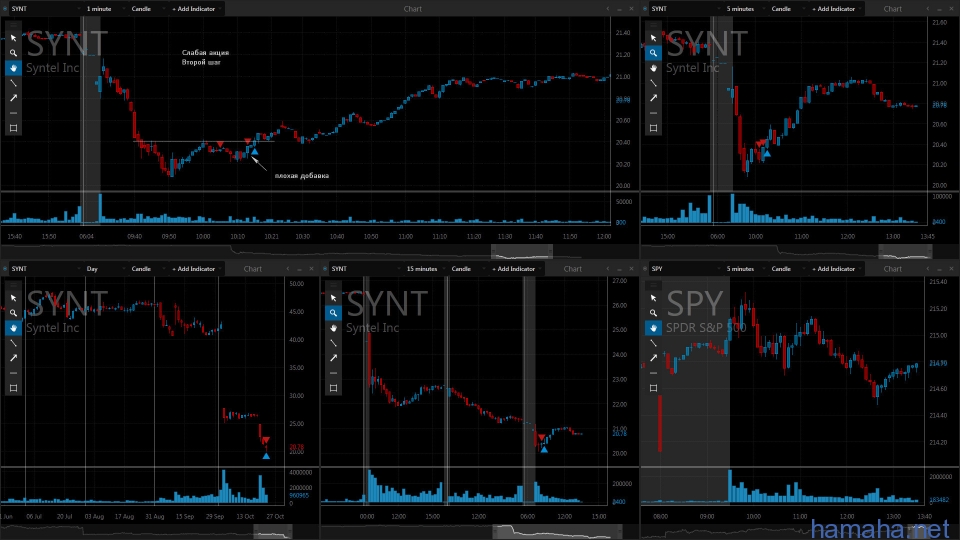Select the pointer tool in SPY chart
Image resolution: width=960 pixels, height=540 pixels.
[x=653, y=298]
